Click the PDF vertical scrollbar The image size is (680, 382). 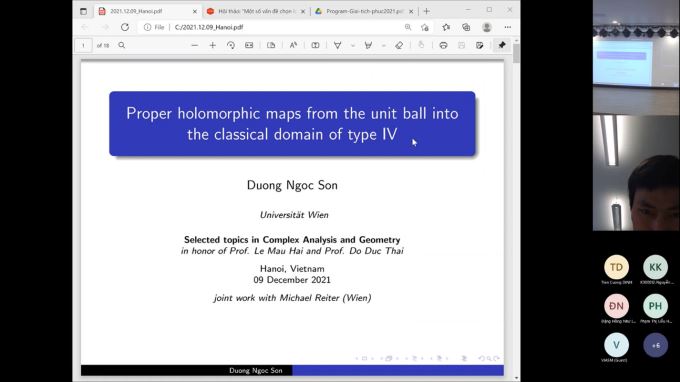(516, 208)
